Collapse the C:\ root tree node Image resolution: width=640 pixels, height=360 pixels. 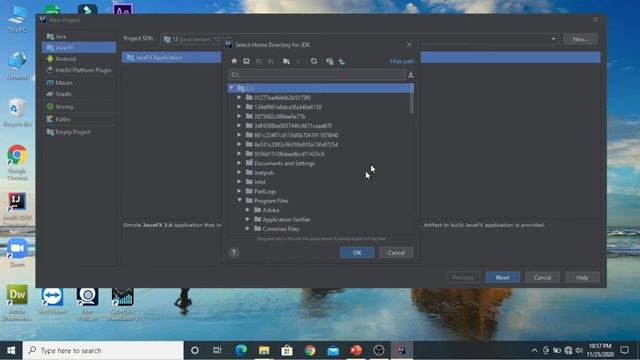pyautogui.click(x=231, y=88)
